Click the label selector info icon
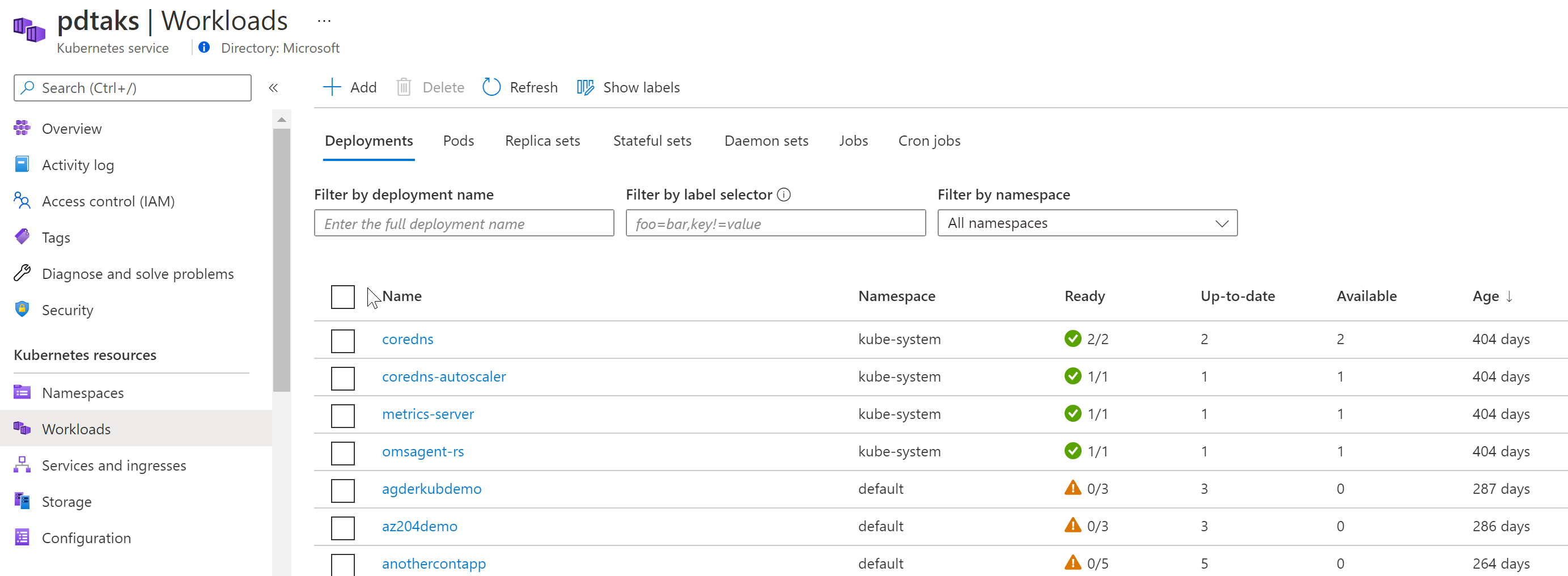1568x576 pixels. coord(784,195)
